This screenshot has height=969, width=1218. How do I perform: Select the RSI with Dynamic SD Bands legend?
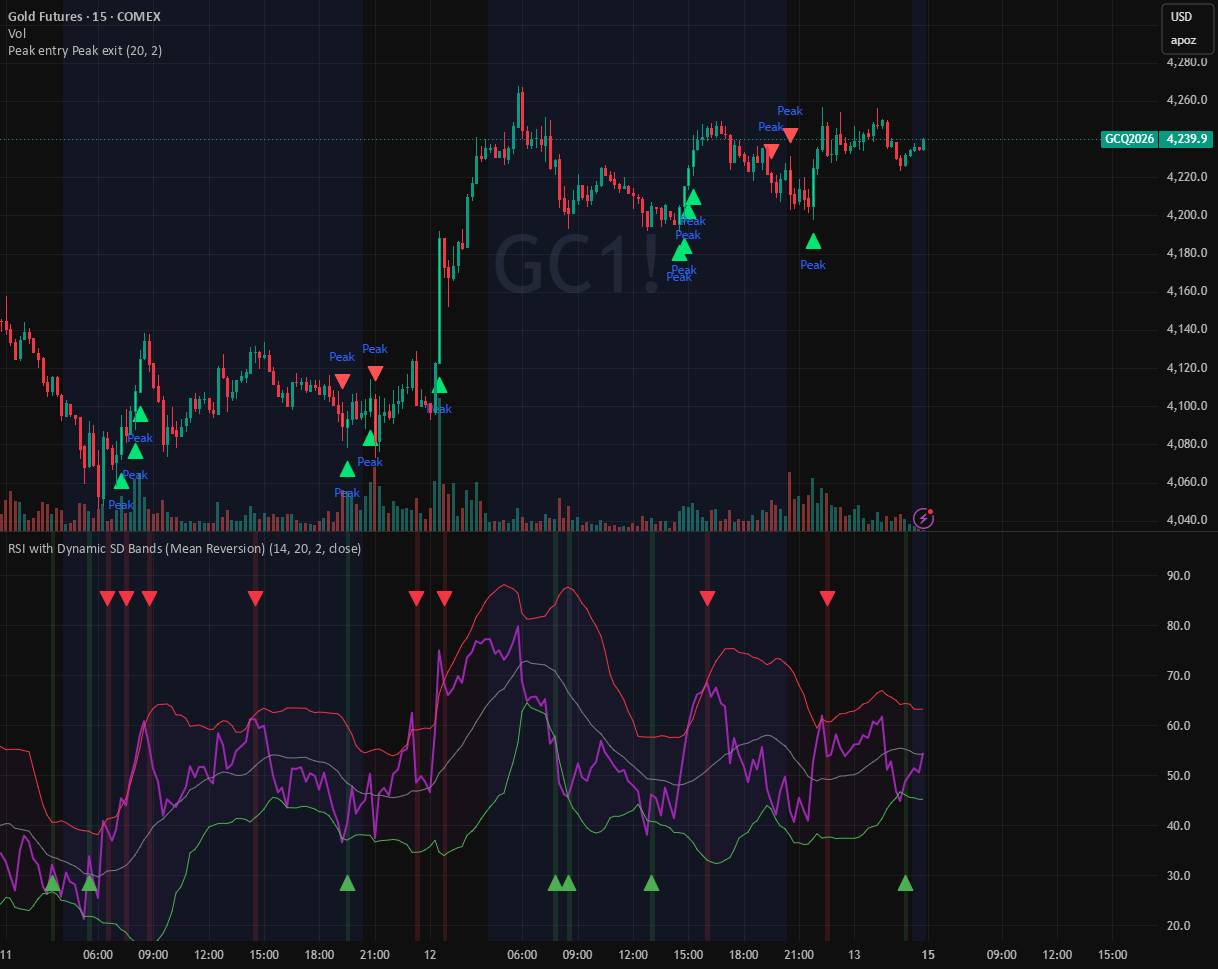point(185,548)
